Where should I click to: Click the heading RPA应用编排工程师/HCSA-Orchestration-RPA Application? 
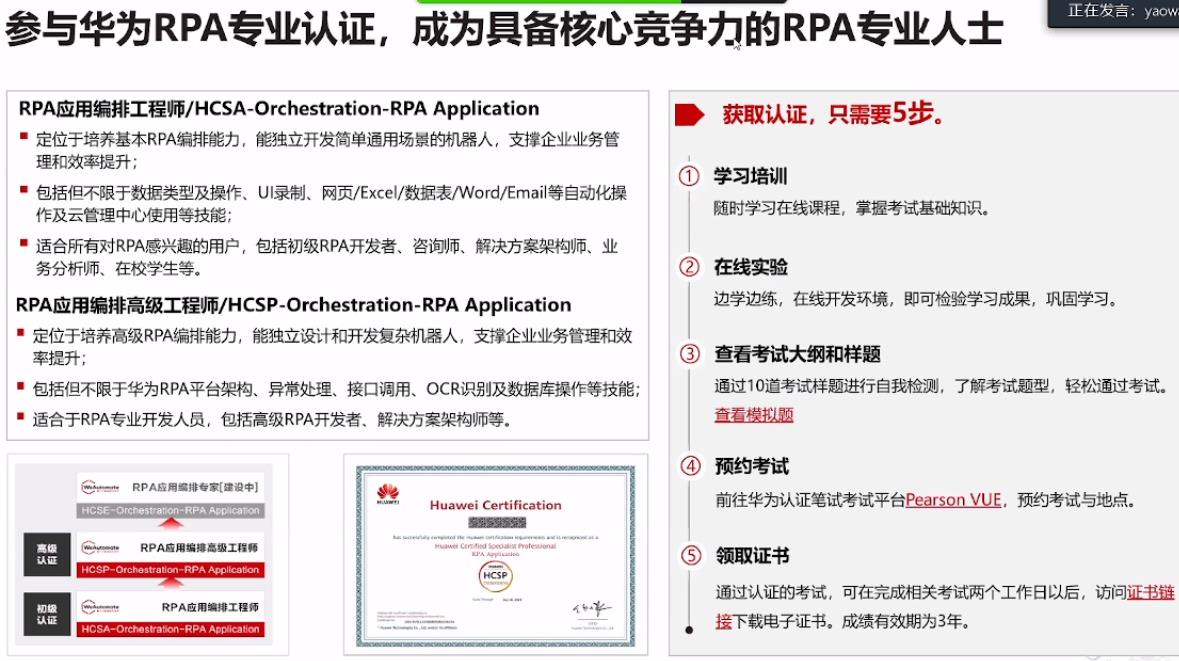(x=279, y=109)
